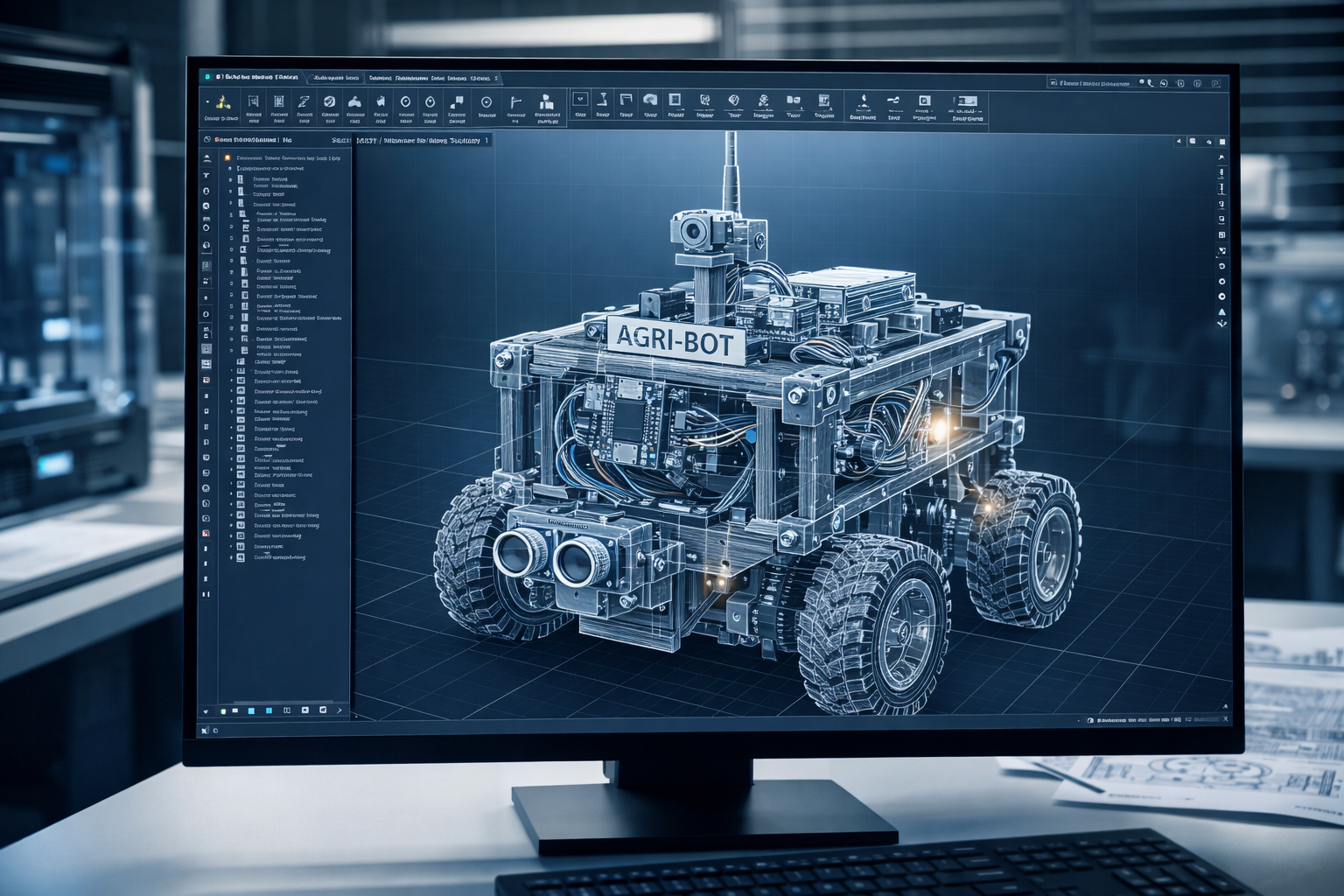The image size is (1344, 896).
Task: Click the search field at top right of window
Action: (1090, 84)
